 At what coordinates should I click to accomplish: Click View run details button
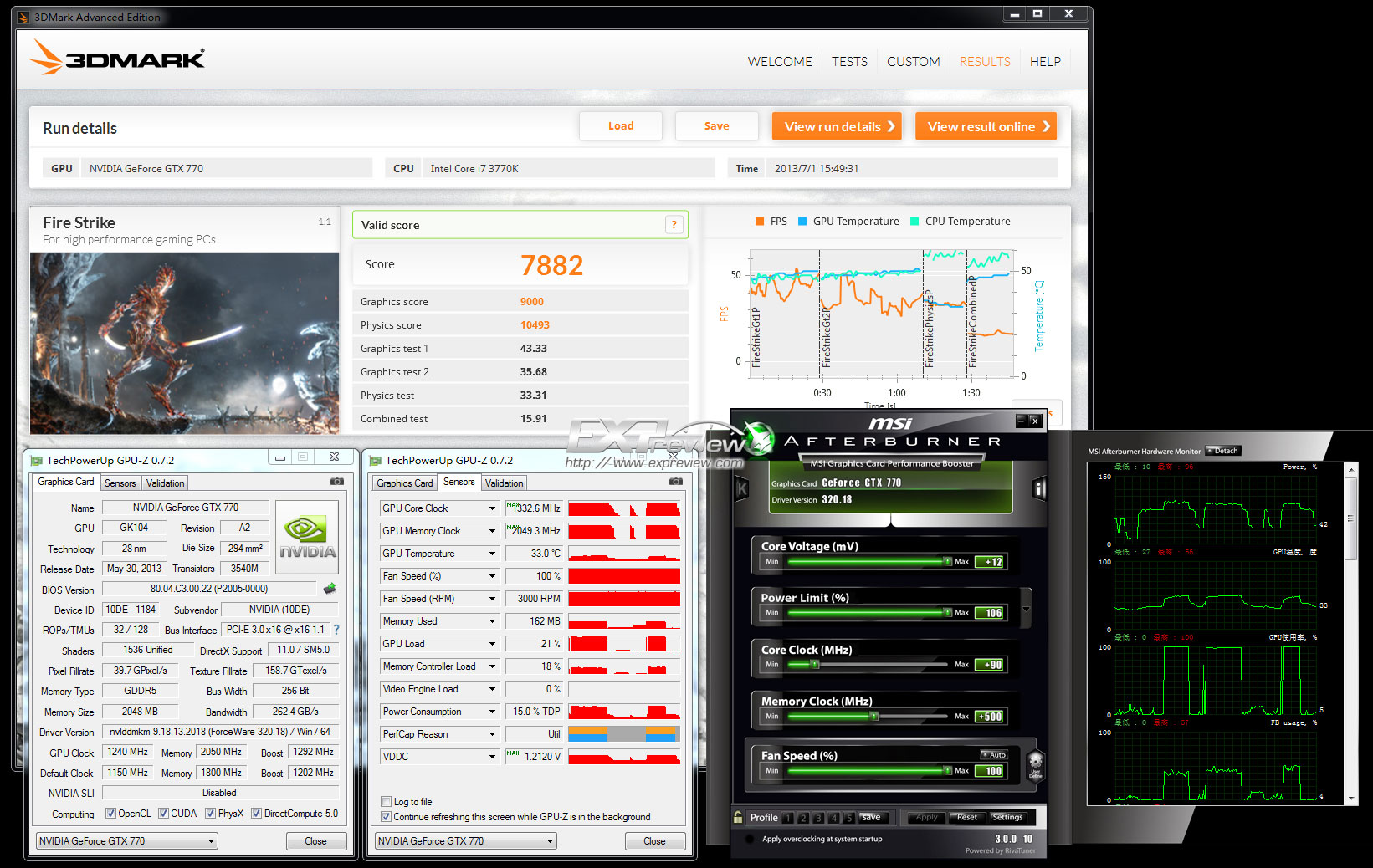837,126
